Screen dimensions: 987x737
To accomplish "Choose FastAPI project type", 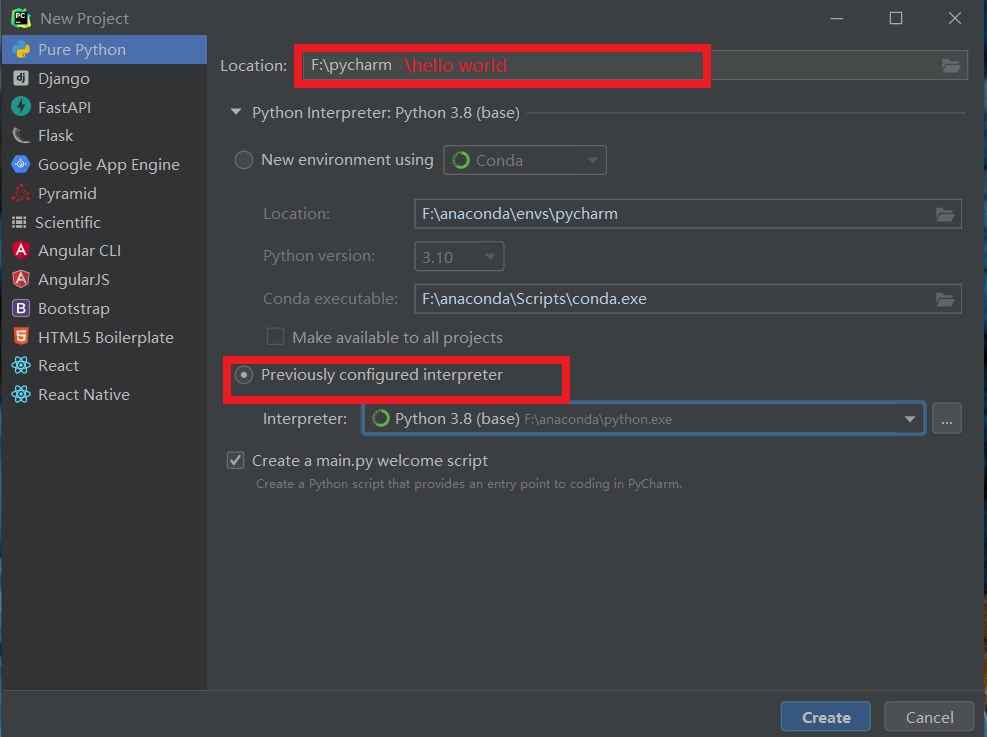I will 104,107.
